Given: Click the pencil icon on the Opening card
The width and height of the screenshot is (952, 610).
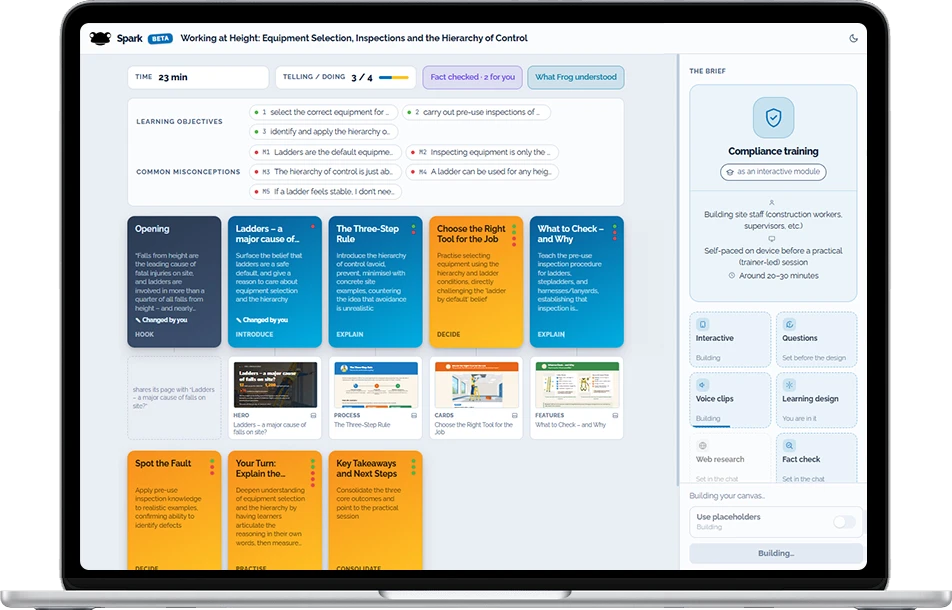Looking at the screenshot, I should [x=138, y=320].
